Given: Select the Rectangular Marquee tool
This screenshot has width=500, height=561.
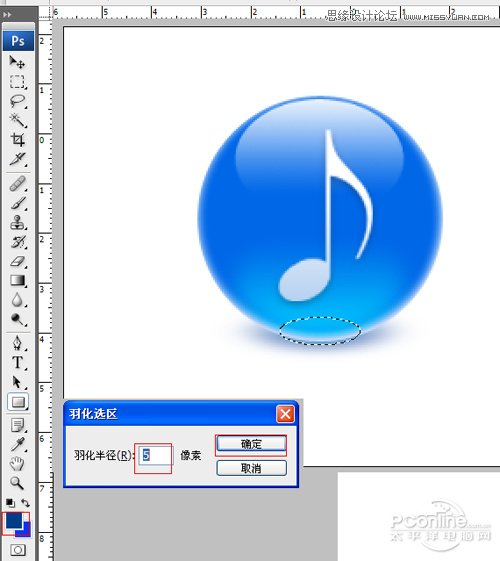Looking at the screenshot, I should pyautogui.click(x=17, y=82).
